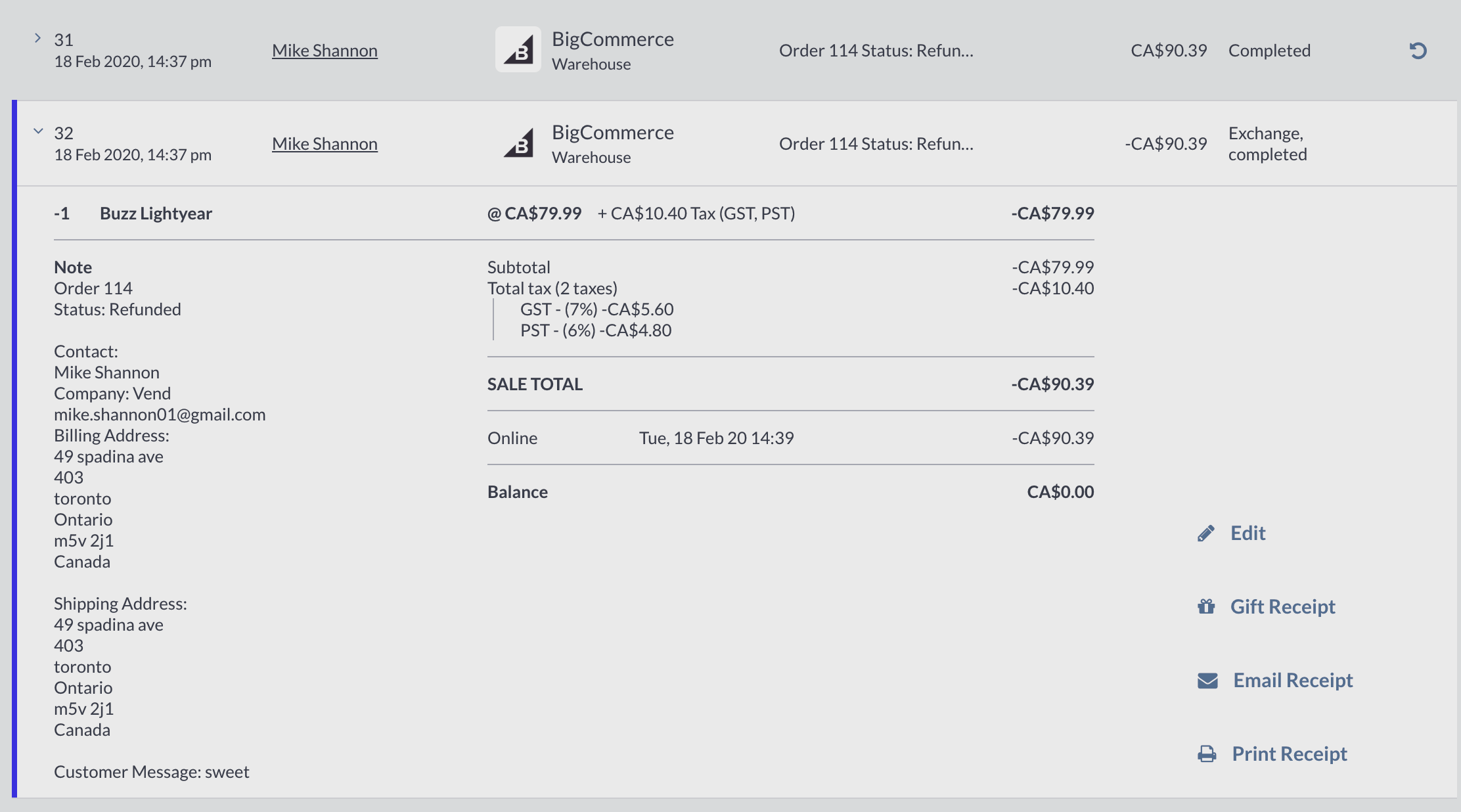This screenshot has height=812, width=1461.
Task: Click the 'Exchange, completed' status text
Action: (x=1267, y=144)
